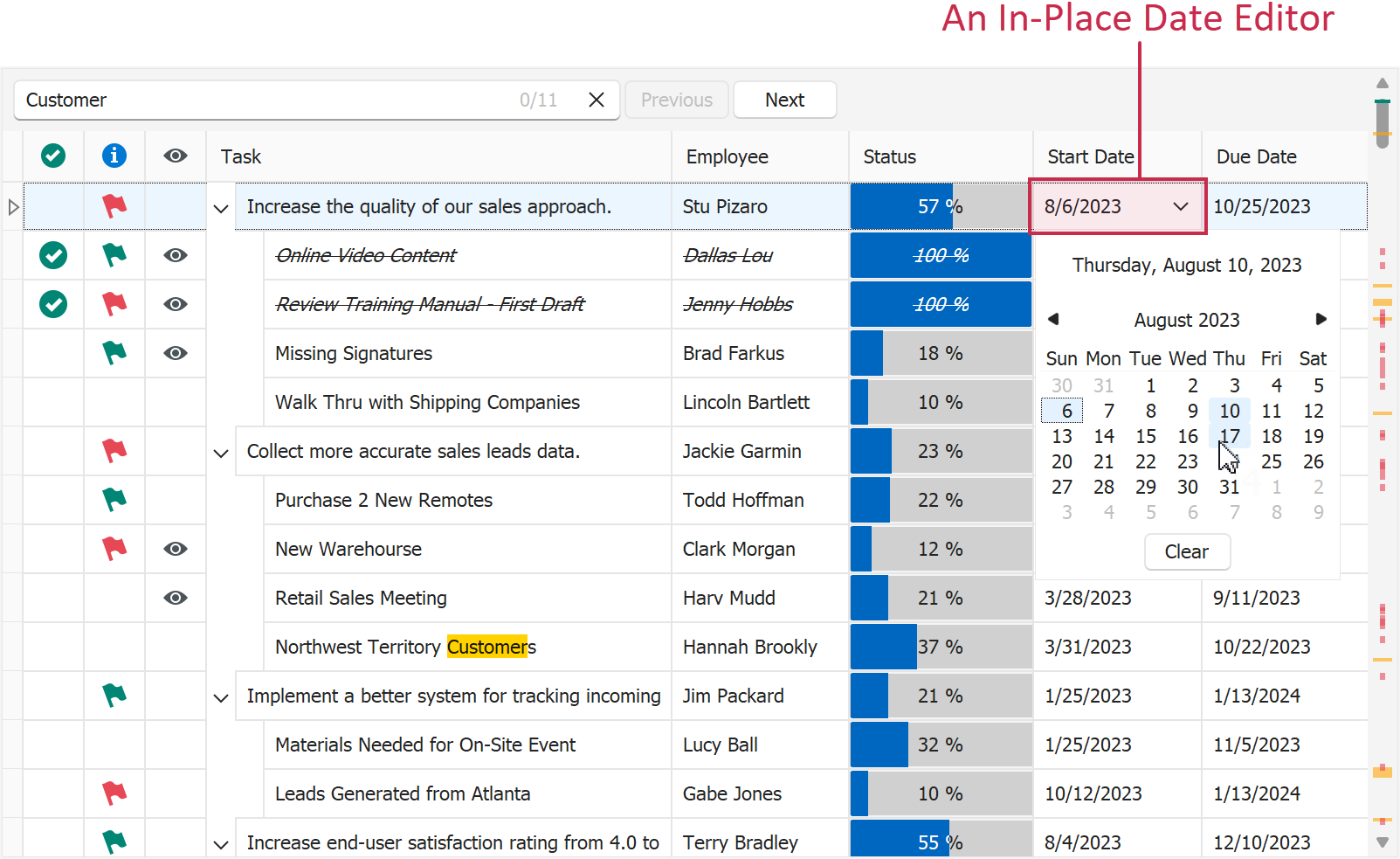Clear the search box with the X icon
The height and width of the screenshot is (859, 1400).
(597, 100)
